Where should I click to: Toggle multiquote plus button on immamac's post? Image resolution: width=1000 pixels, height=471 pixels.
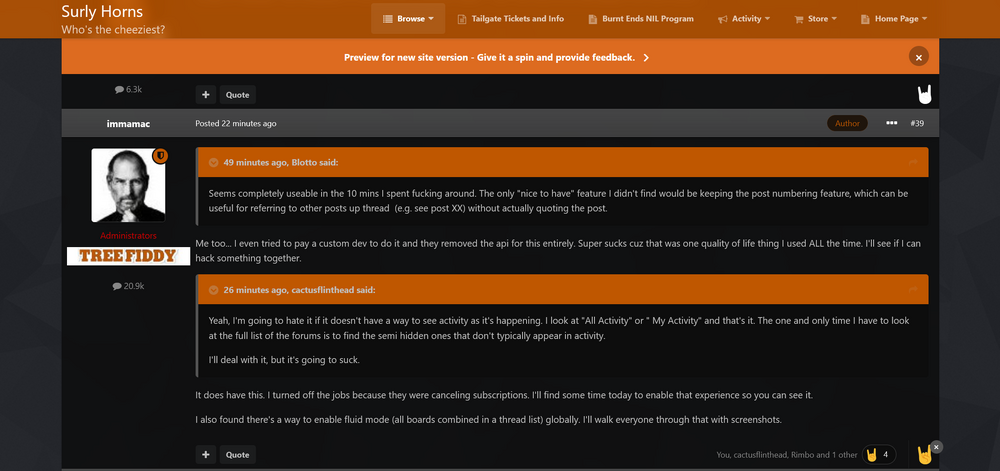[x=206, y=455]
